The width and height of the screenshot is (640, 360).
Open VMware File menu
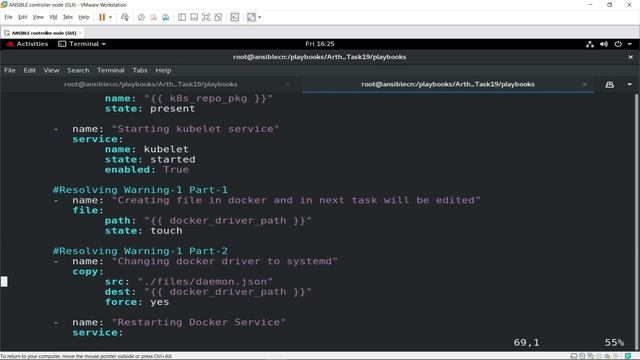click(9, 17)
